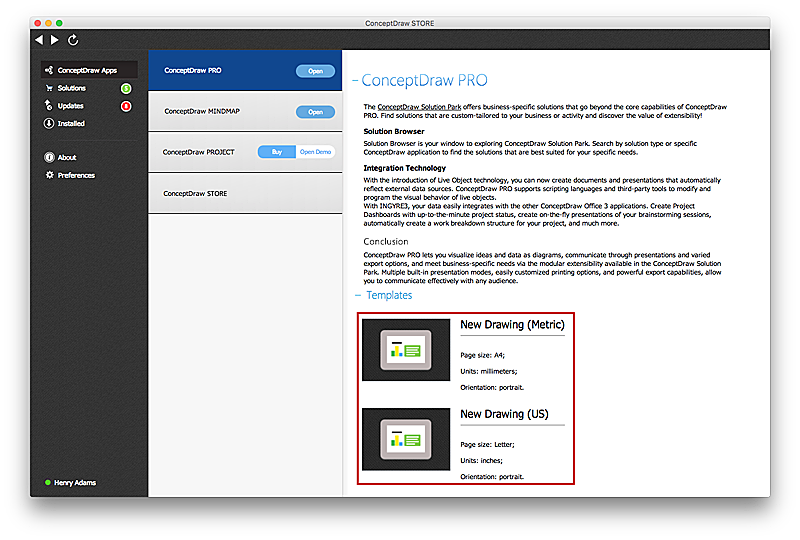
Task: Select the ConceptDraw STORE row
Action: coord(245,193)
